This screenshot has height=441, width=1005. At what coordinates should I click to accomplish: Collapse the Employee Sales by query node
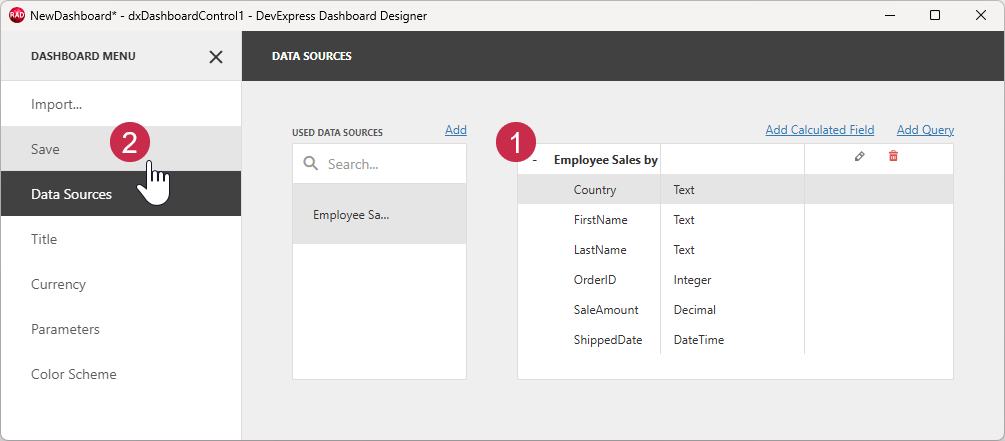tap(535, 160)
